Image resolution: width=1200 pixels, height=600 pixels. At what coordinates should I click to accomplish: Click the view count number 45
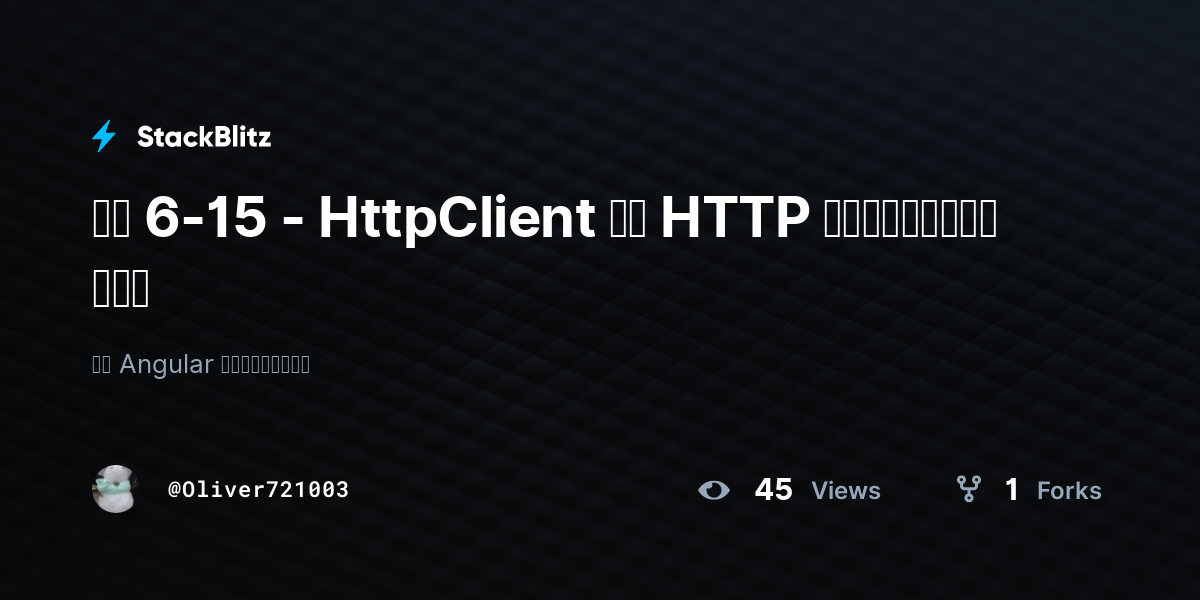click(x=774, y=490)
